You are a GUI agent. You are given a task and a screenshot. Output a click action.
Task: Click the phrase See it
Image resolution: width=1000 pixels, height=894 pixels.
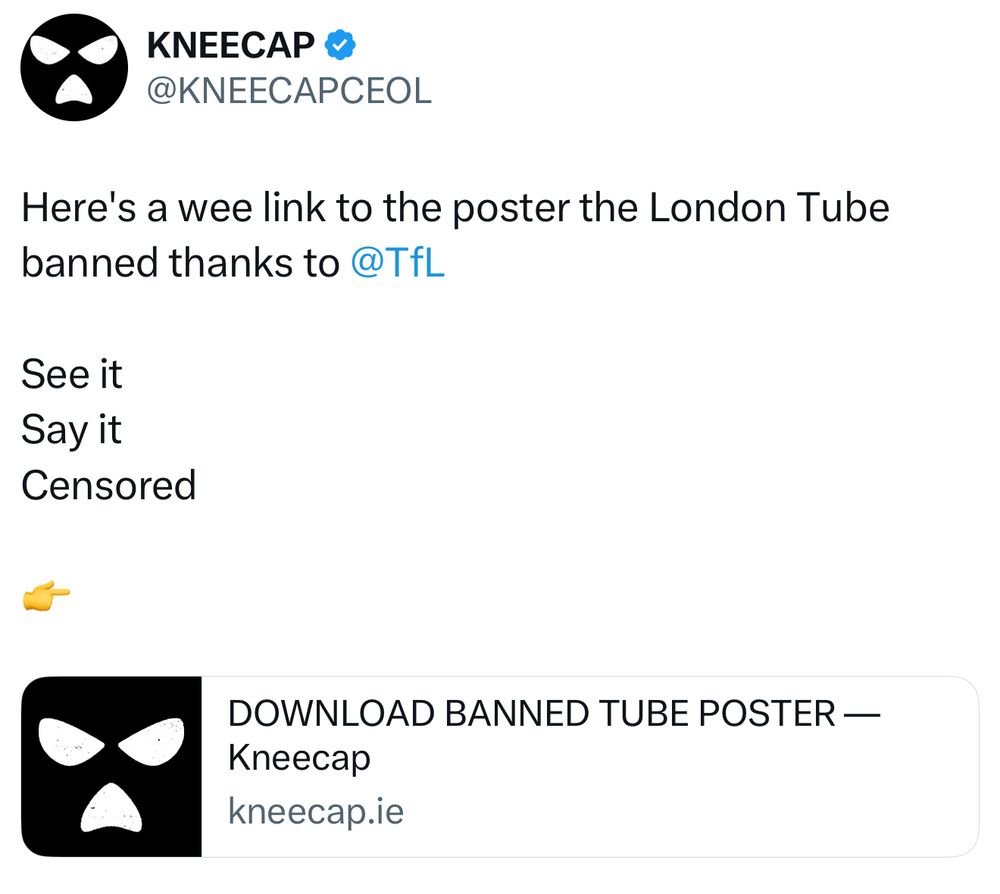tap(71, 375)
